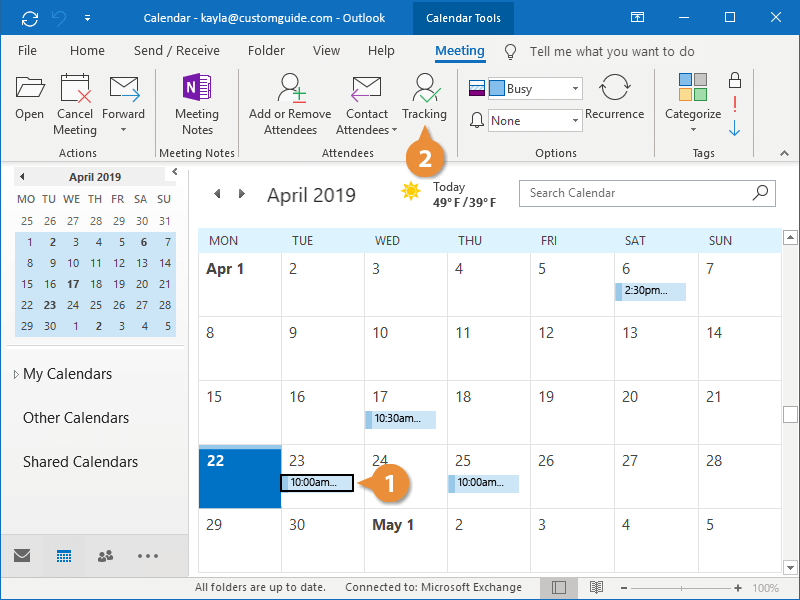Image resolution: width=800 pixels, height=600 pixels.
Task: Click the Today weather forecast text
Action: (464, 195)
